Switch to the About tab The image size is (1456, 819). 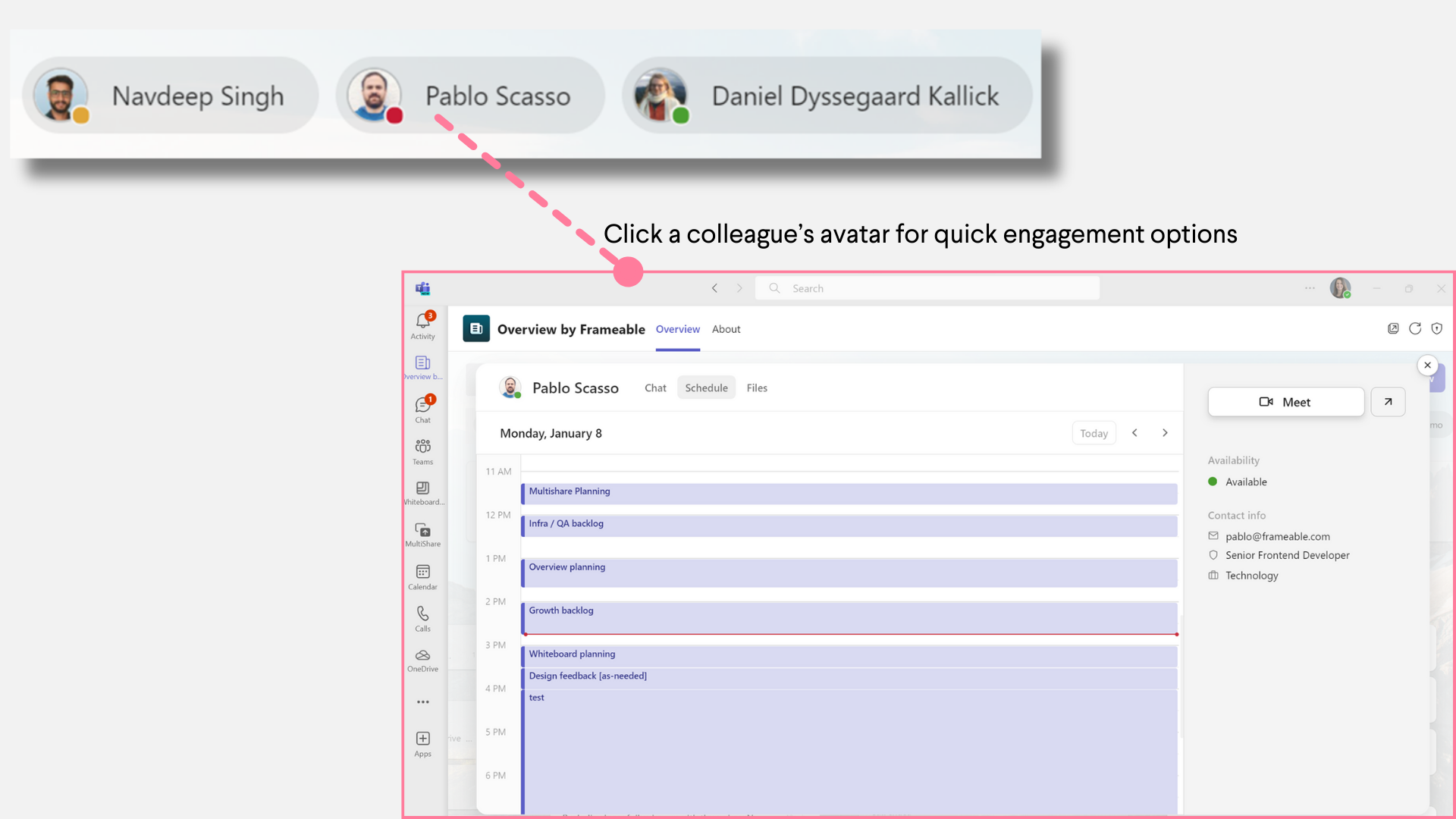tap(726, 329)
